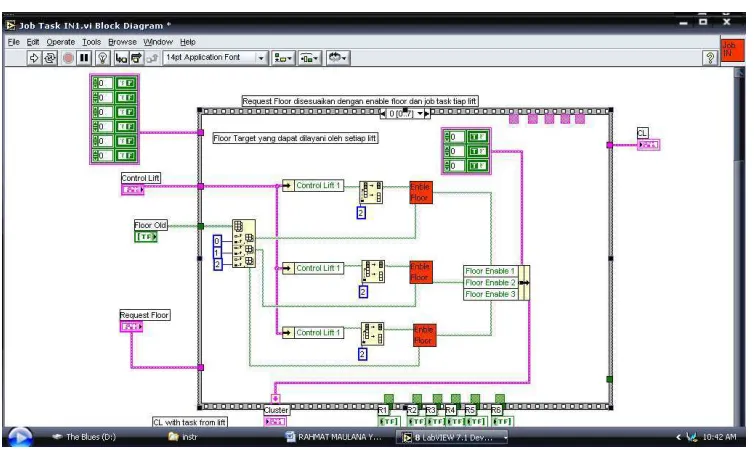Switch to RAHMAT MAULANA Y... taskbar document
754x450 pixels.
(x=334, y=437)
